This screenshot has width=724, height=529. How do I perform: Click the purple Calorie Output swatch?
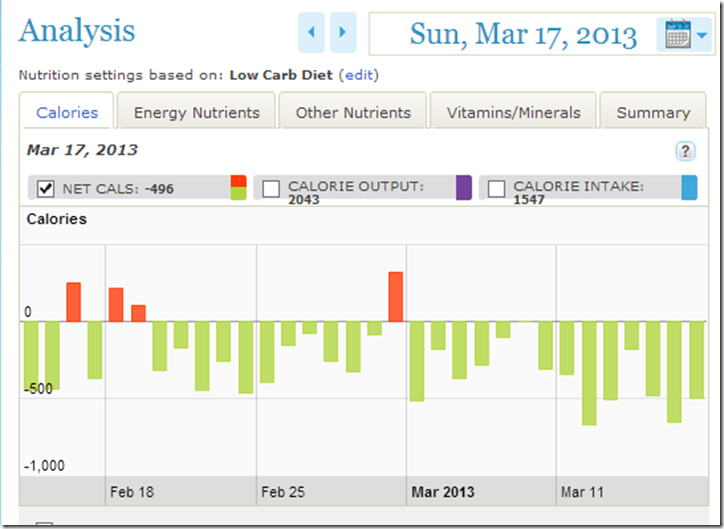[x=463, y=188]
